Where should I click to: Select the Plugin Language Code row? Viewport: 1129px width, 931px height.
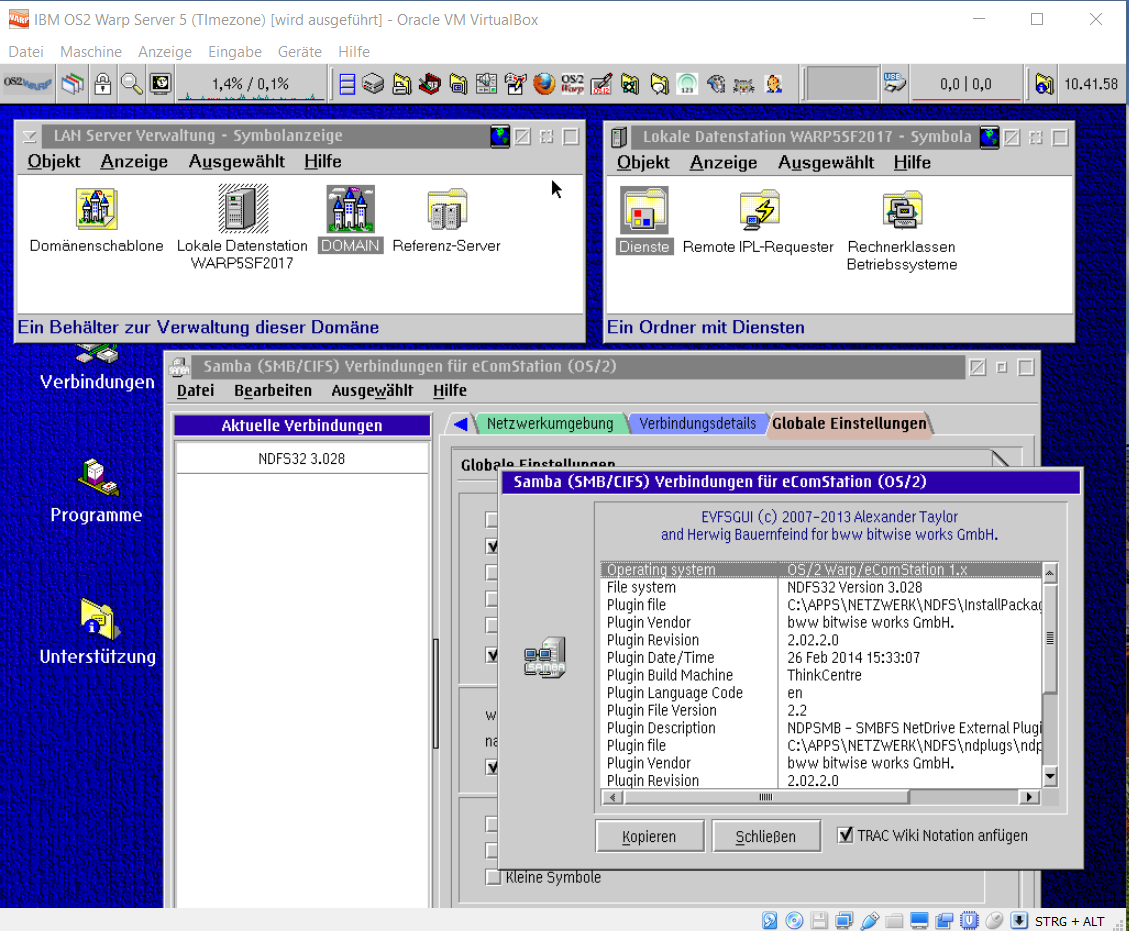click(x=821, y=693)
